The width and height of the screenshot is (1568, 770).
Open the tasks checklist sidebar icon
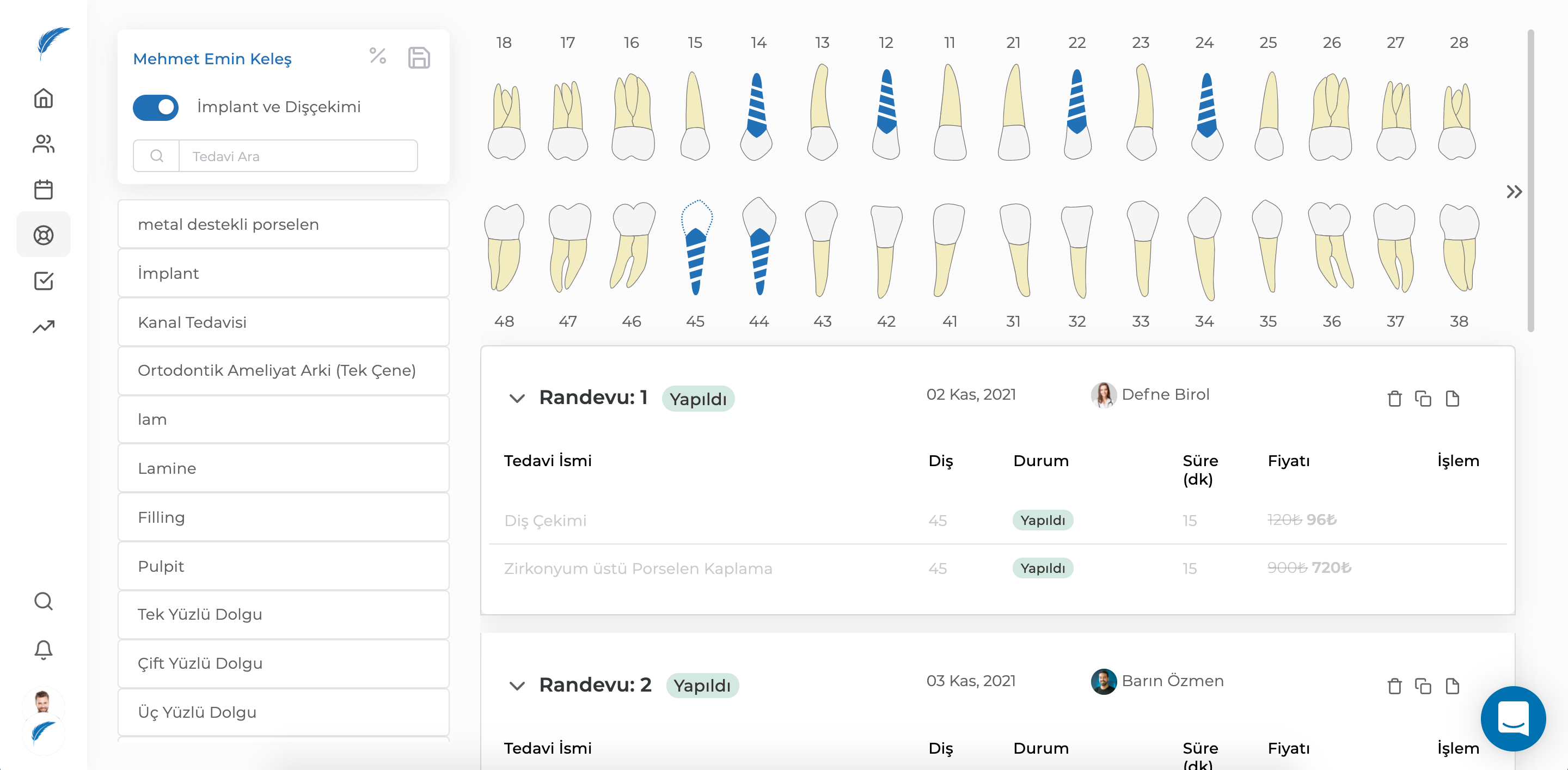point(43,280)
